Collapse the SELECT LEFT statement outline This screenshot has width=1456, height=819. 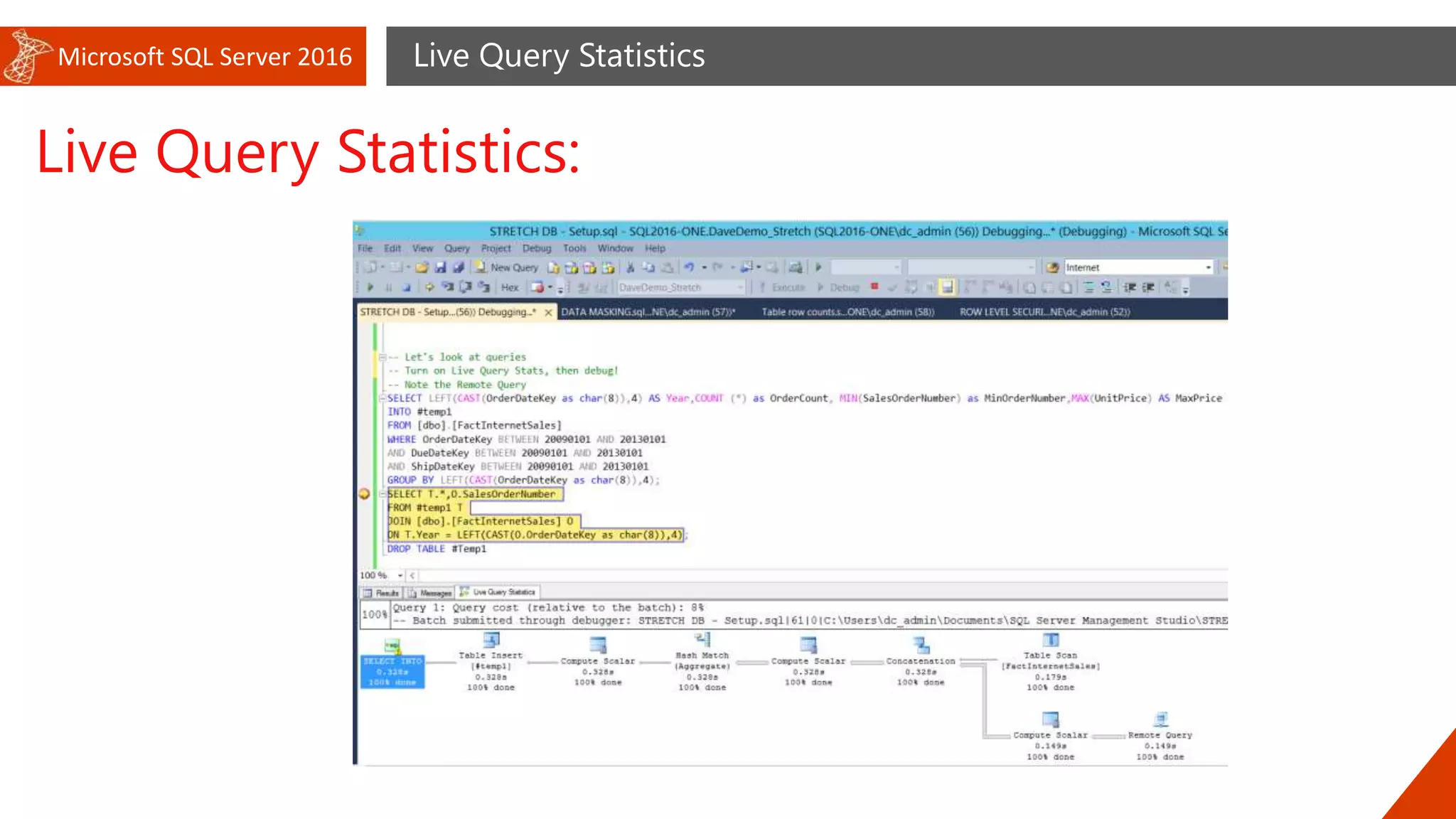pyautogui.click(x=382, y=398)
